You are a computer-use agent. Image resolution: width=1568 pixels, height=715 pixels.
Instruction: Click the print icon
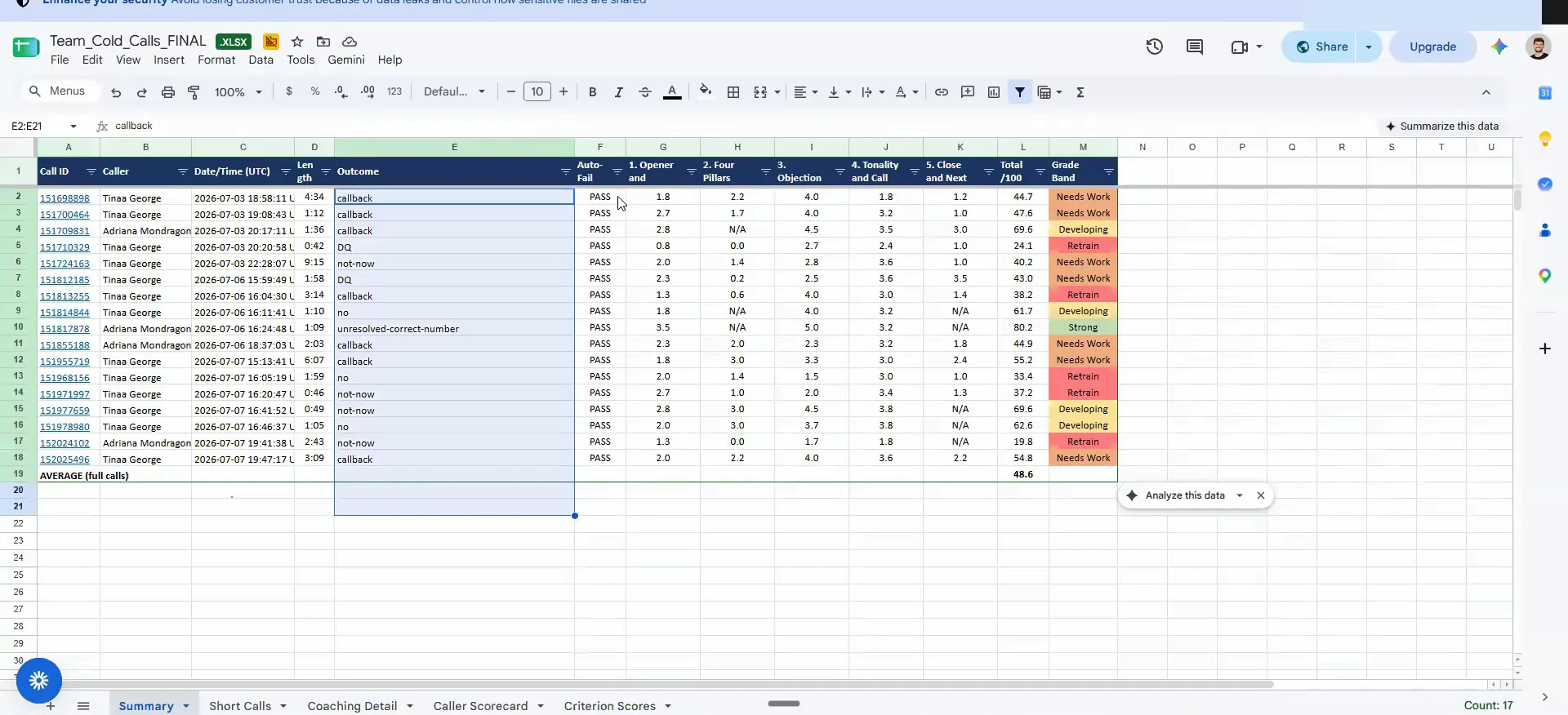pos(168,92)
